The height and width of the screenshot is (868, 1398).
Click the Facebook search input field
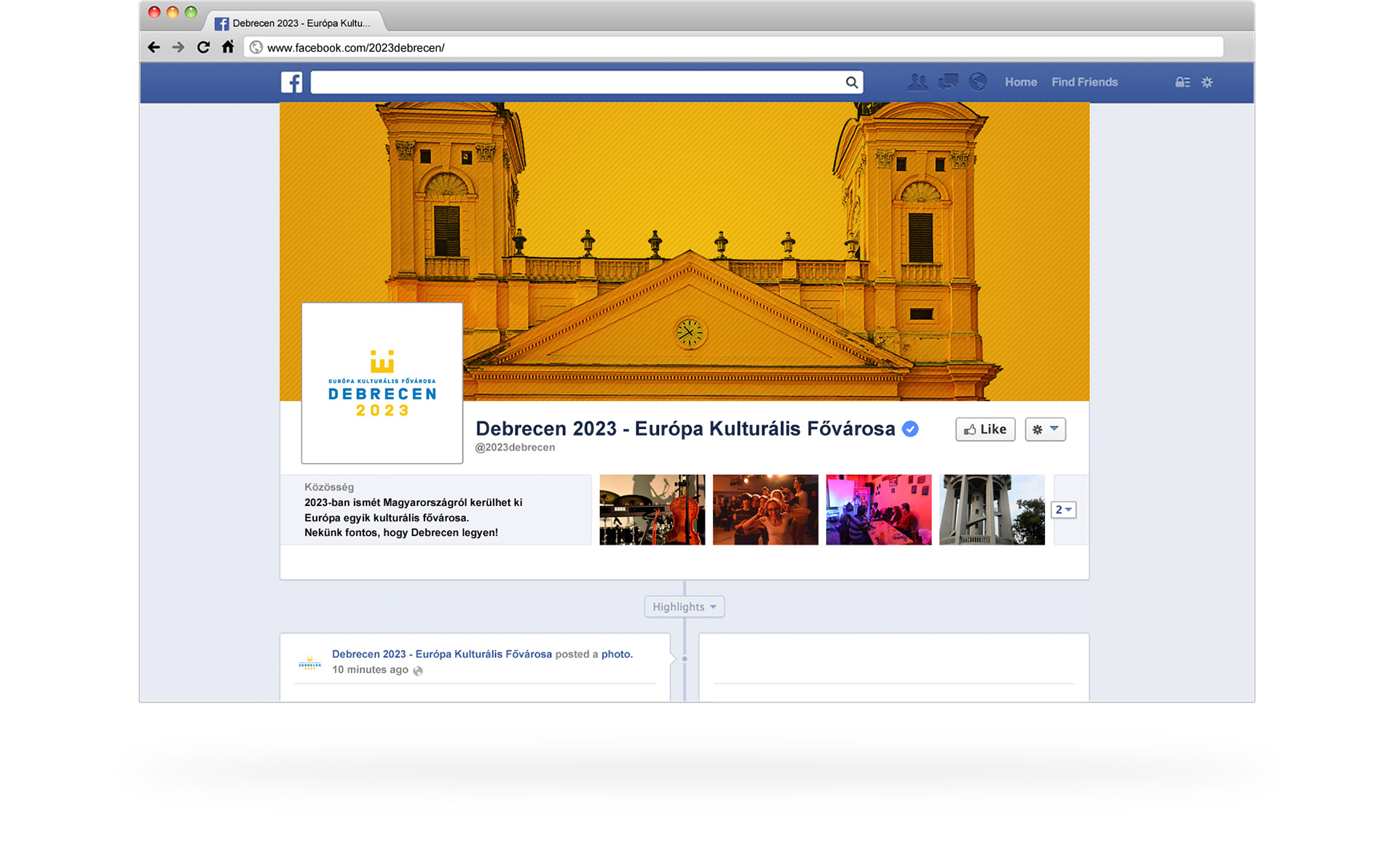[x=575, y=82]
